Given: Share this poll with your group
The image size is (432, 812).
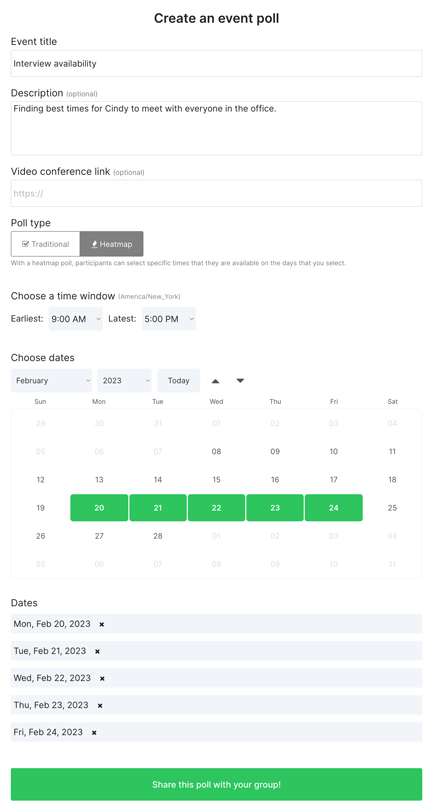Looking at the screenshot, I should point(217,784).
